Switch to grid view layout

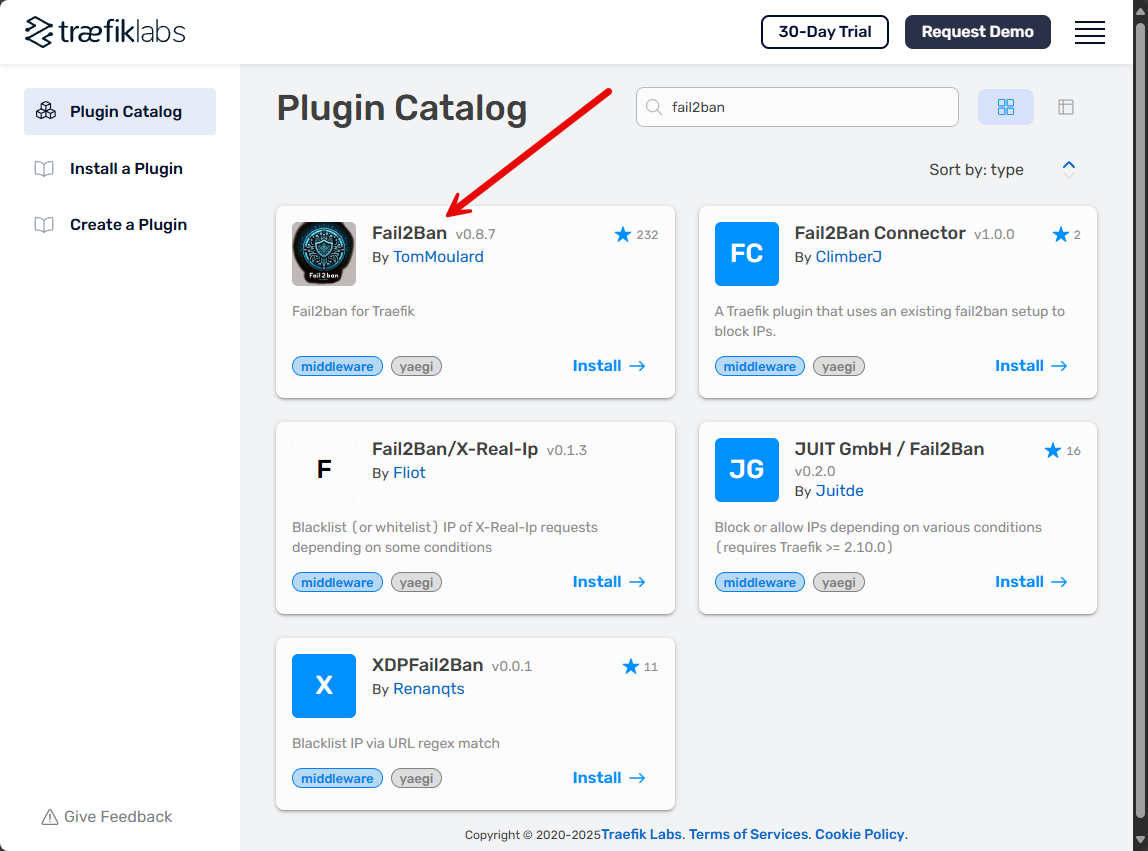tap(1006, 107)
